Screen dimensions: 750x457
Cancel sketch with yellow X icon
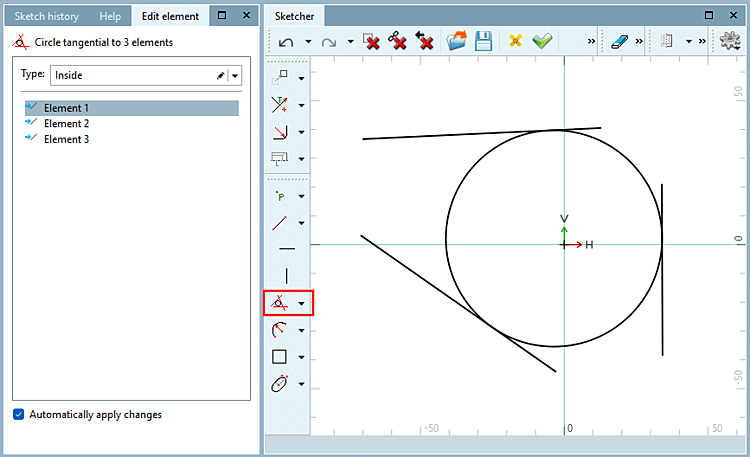(x=515, y=41)
